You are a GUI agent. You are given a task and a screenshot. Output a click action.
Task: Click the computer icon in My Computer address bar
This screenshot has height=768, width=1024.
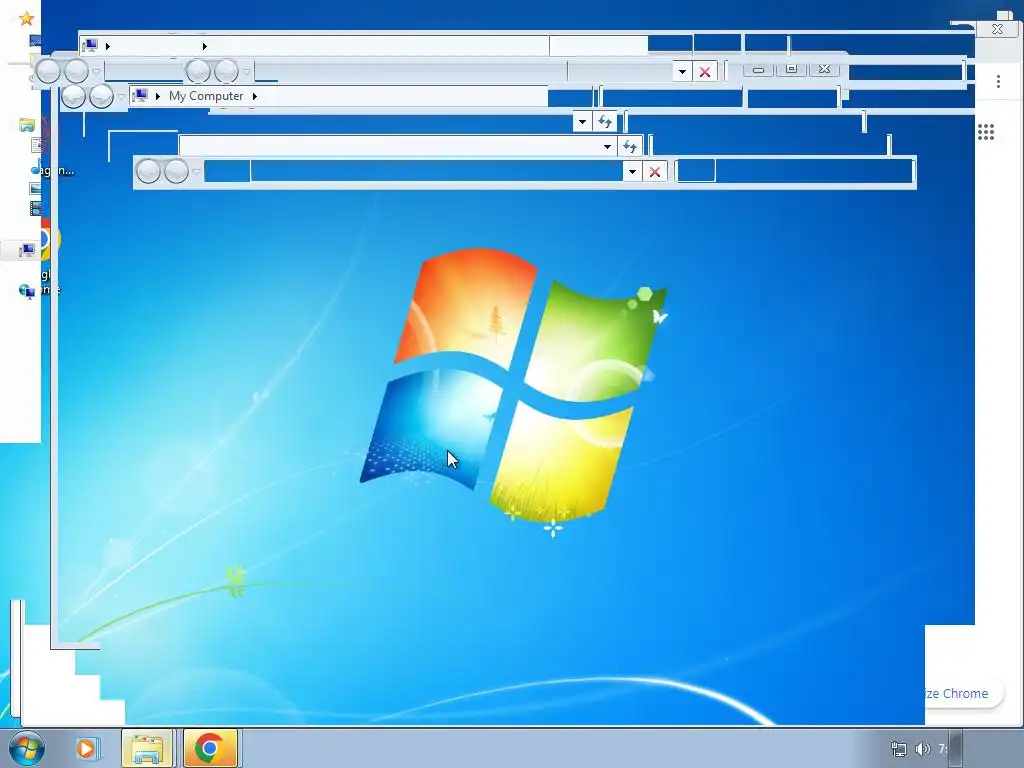pos(140,95)
